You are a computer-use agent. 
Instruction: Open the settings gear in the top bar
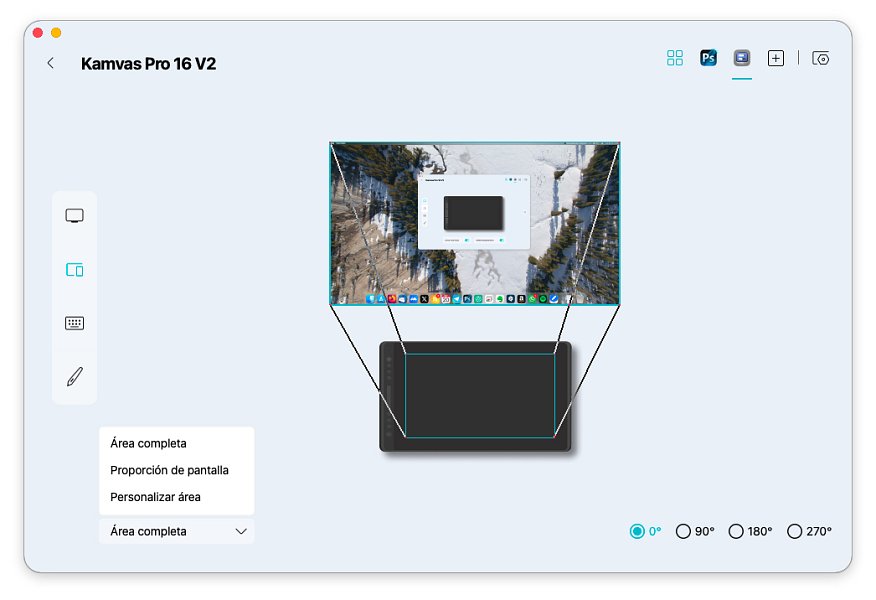tap(821, 58)
